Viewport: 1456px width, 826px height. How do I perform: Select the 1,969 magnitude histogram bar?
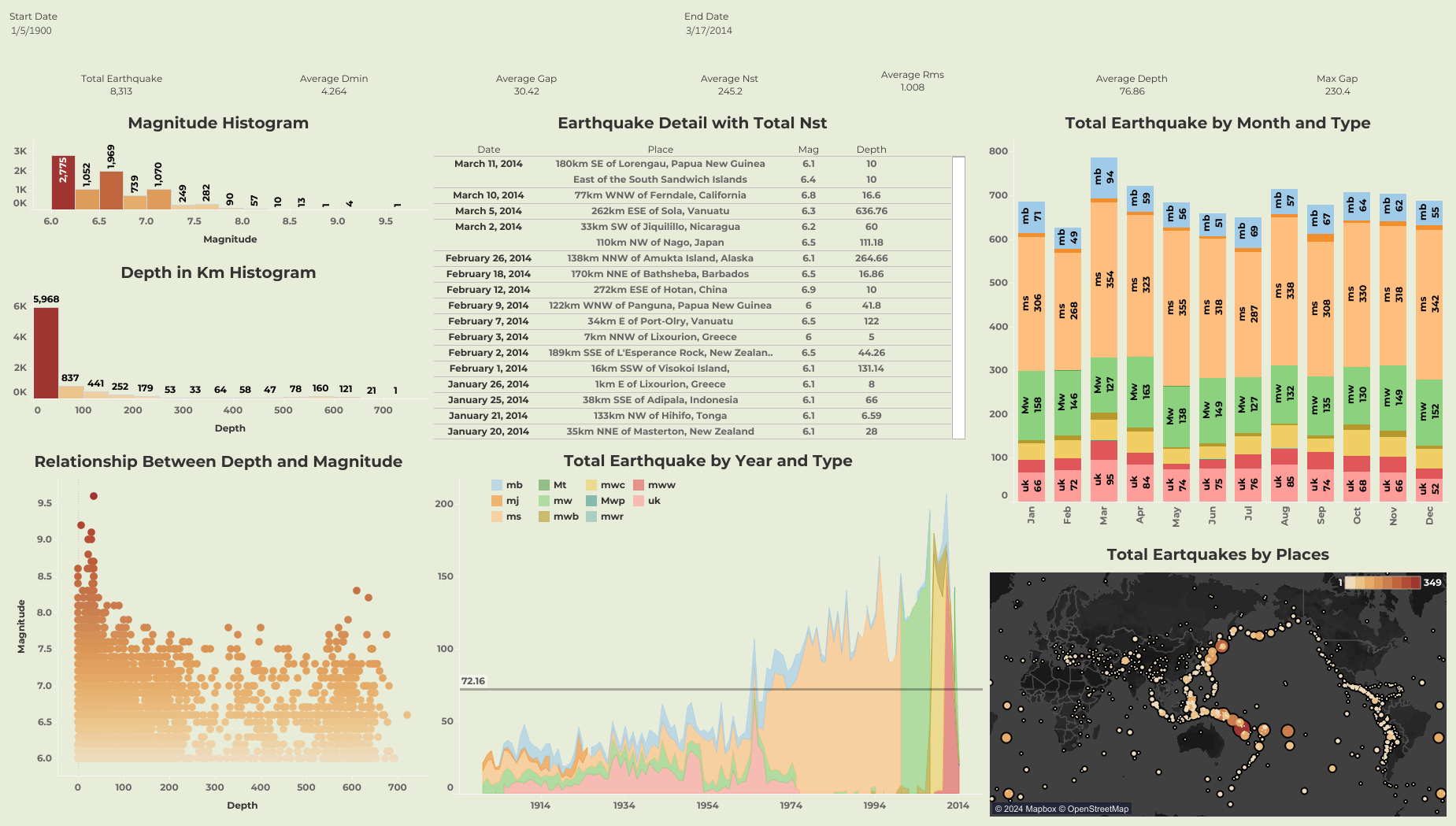(111, 191)
